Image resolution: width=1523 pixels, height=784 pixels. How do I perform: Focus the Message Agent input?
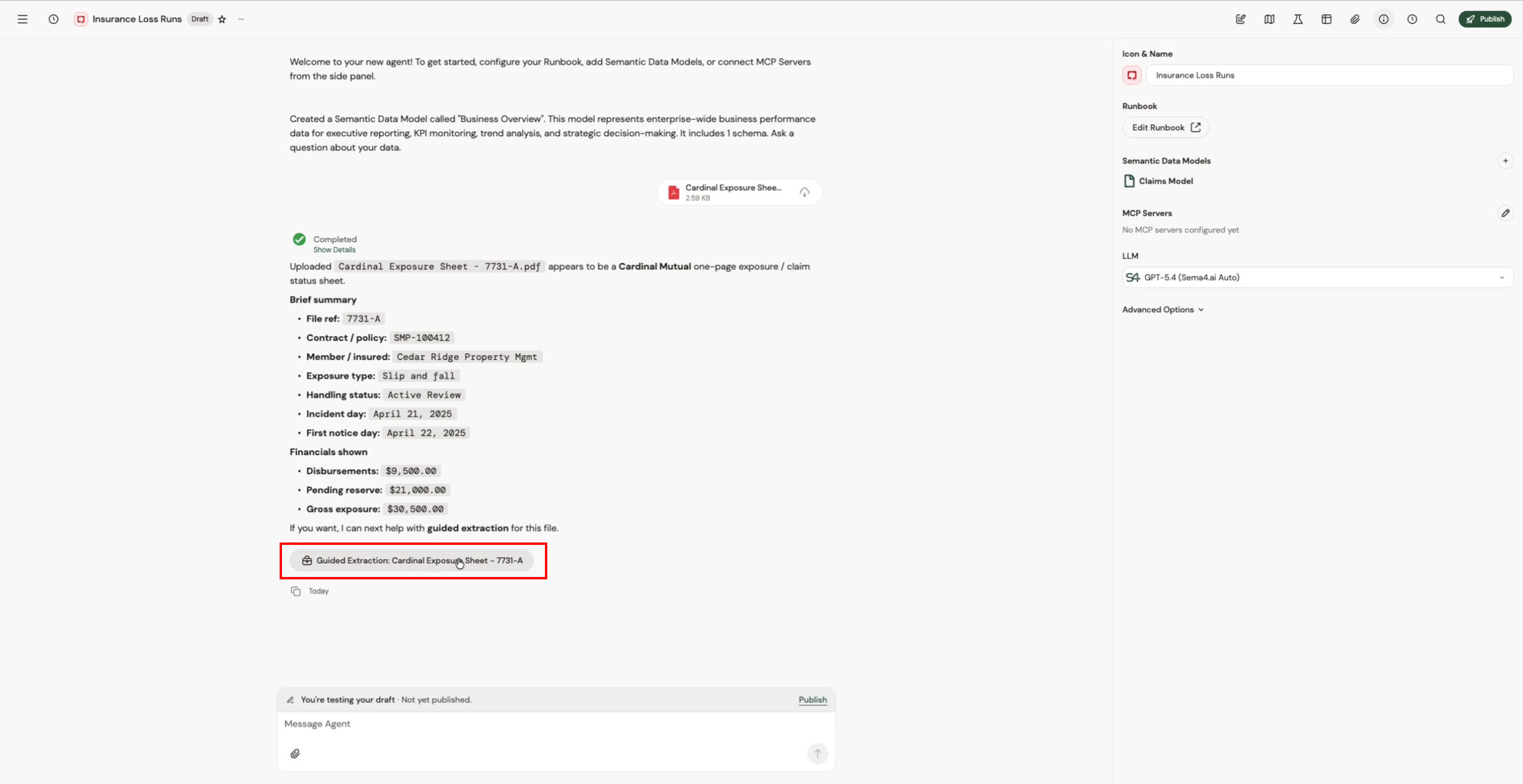click(556, 724)
